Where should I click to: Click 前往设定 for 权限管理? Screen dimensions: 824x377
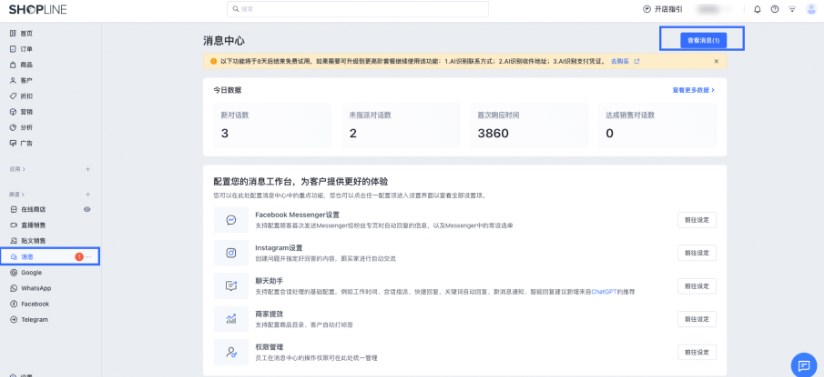pos(697,352)
